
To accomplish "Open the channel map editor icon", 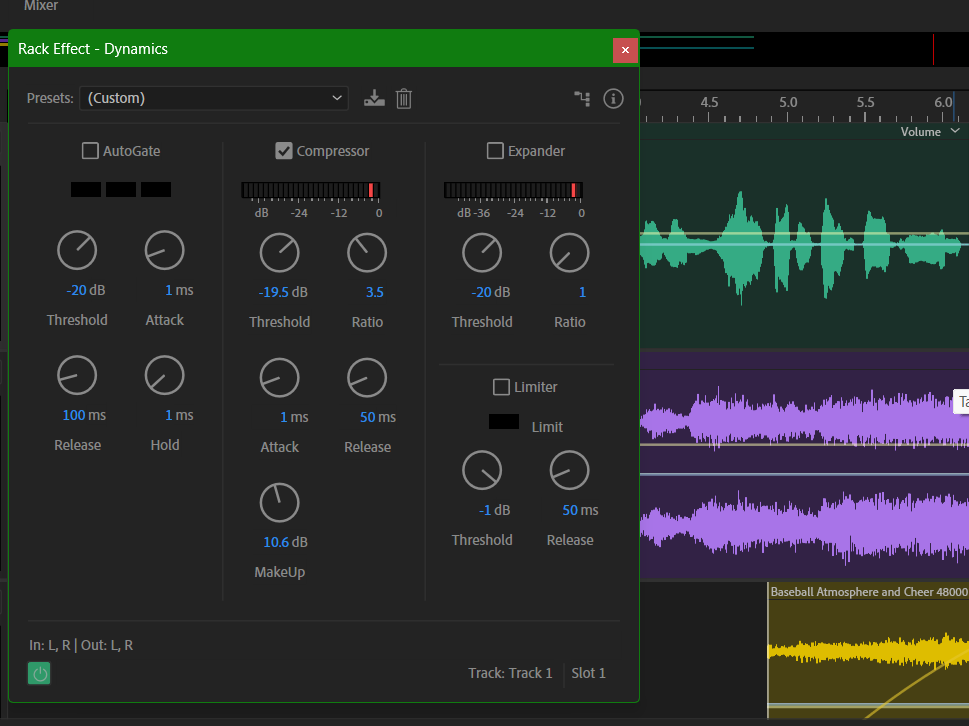I will pos(582,98).
